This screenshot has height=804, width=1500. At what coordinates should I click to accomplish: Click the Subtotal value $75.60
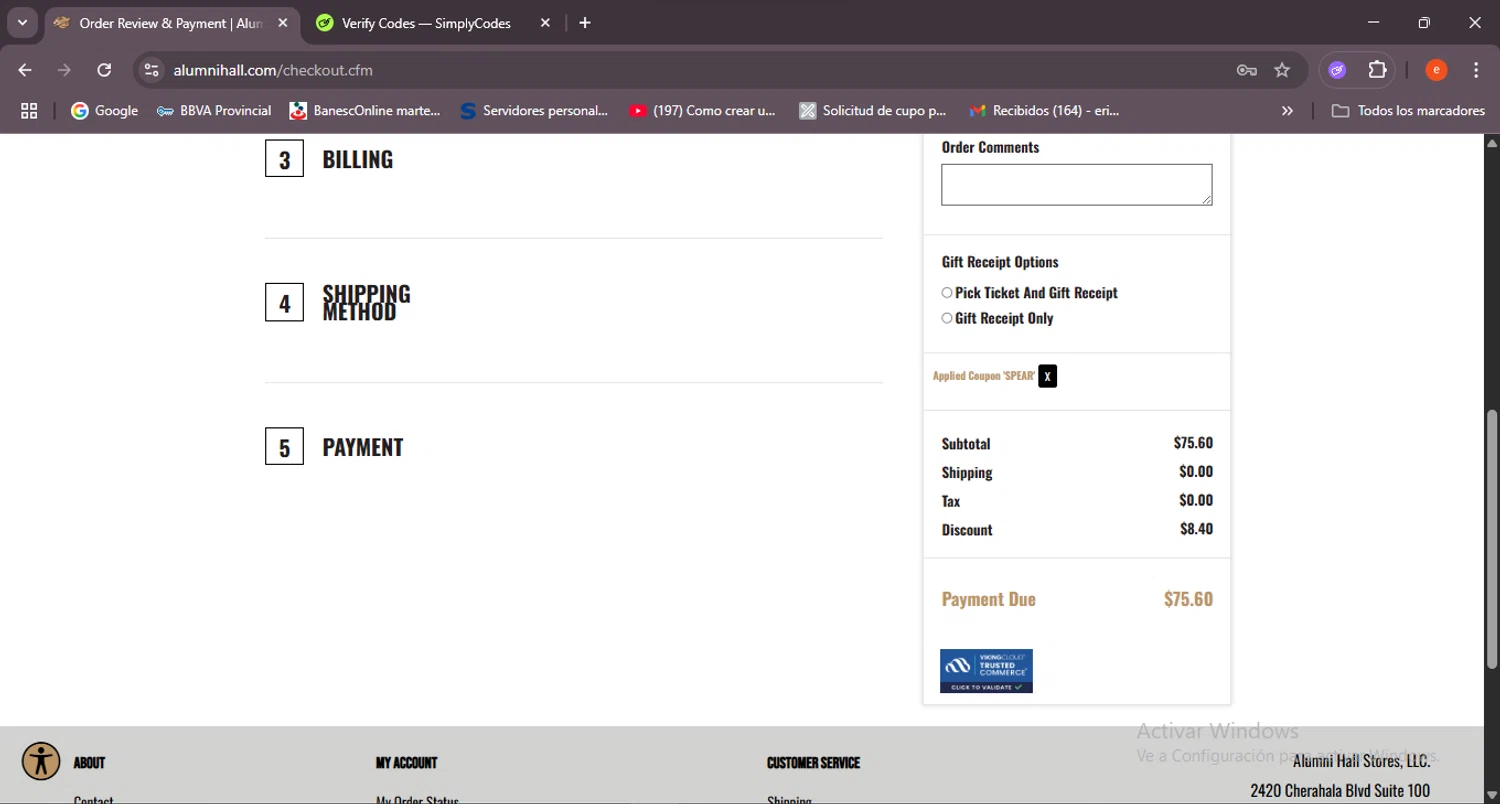click(x=1193, y=443)
